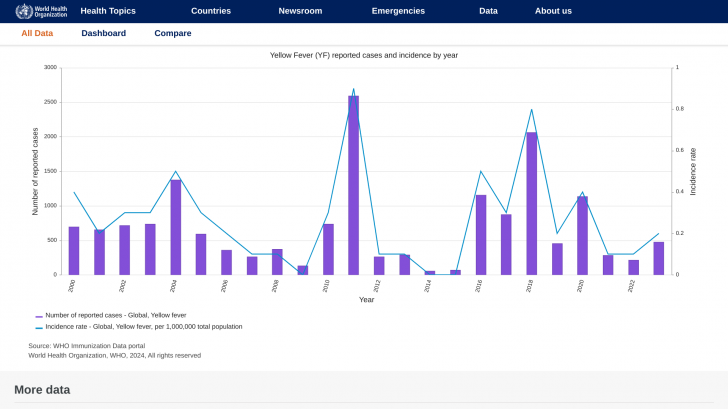
Task: Switch to the Dashboard tab
Action: 104,33
